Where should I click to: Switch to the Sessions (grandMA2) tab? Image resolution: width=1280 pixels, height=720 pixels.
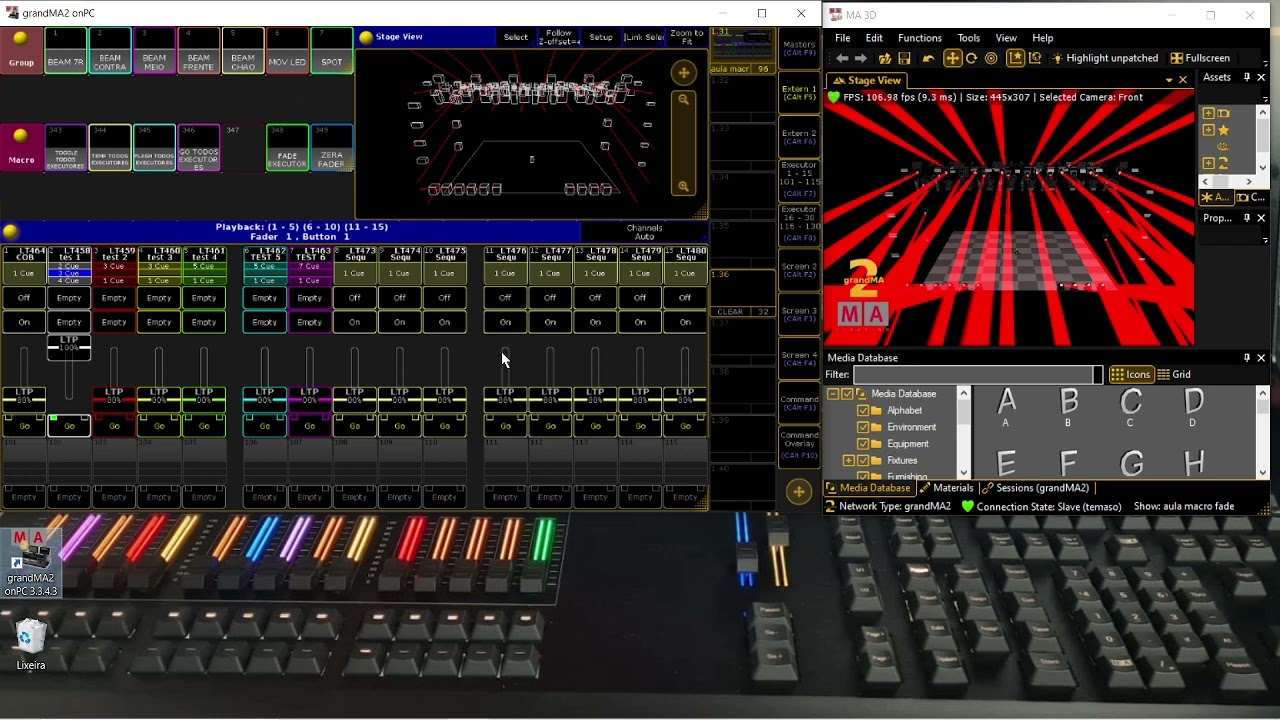point(1035,488)
